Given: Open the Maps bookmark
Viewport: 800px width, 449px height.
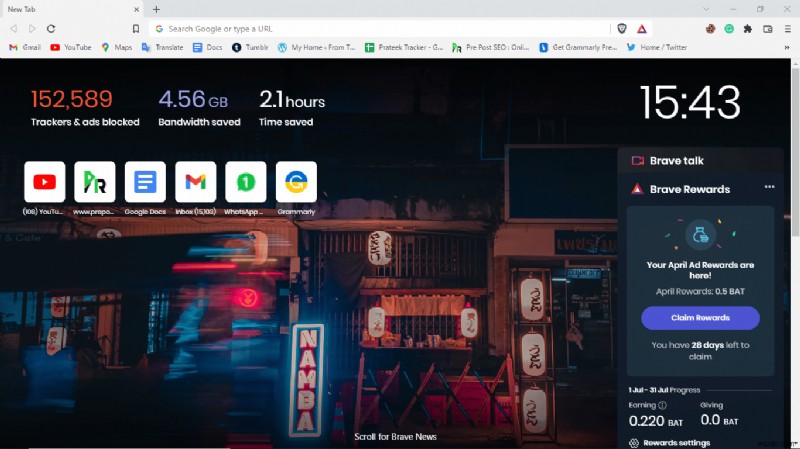Looking at the screenshot, I should (116, 47).
